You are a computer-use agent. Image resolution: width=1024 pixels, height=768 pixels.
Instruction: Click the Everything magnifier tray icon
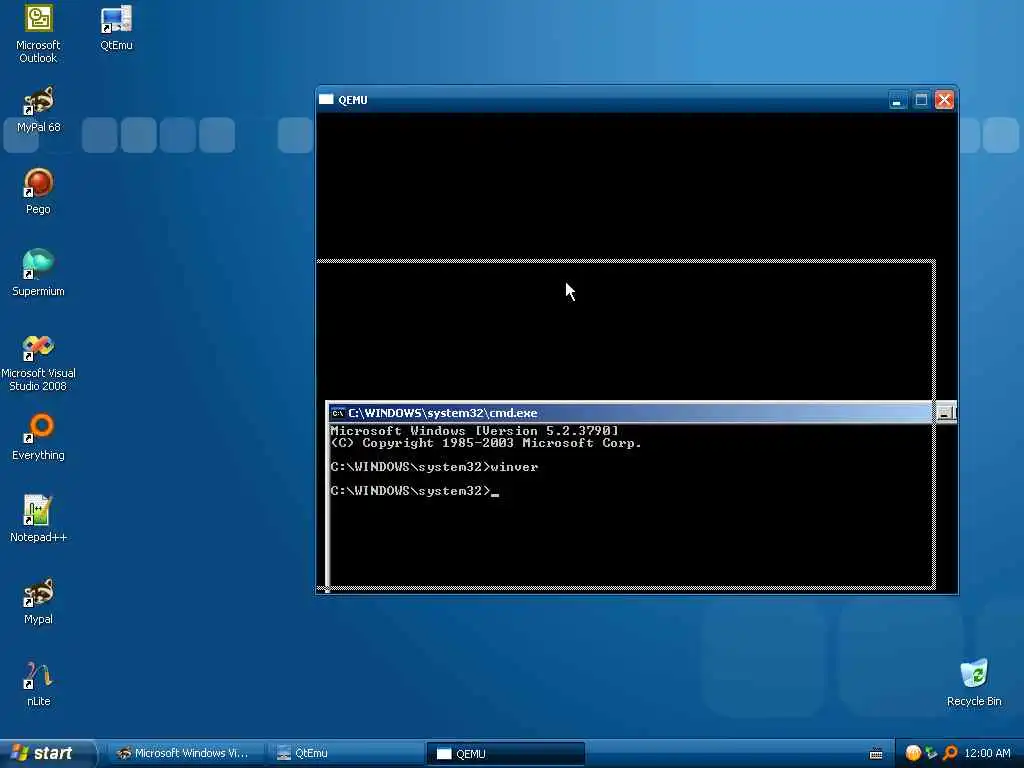950,753
